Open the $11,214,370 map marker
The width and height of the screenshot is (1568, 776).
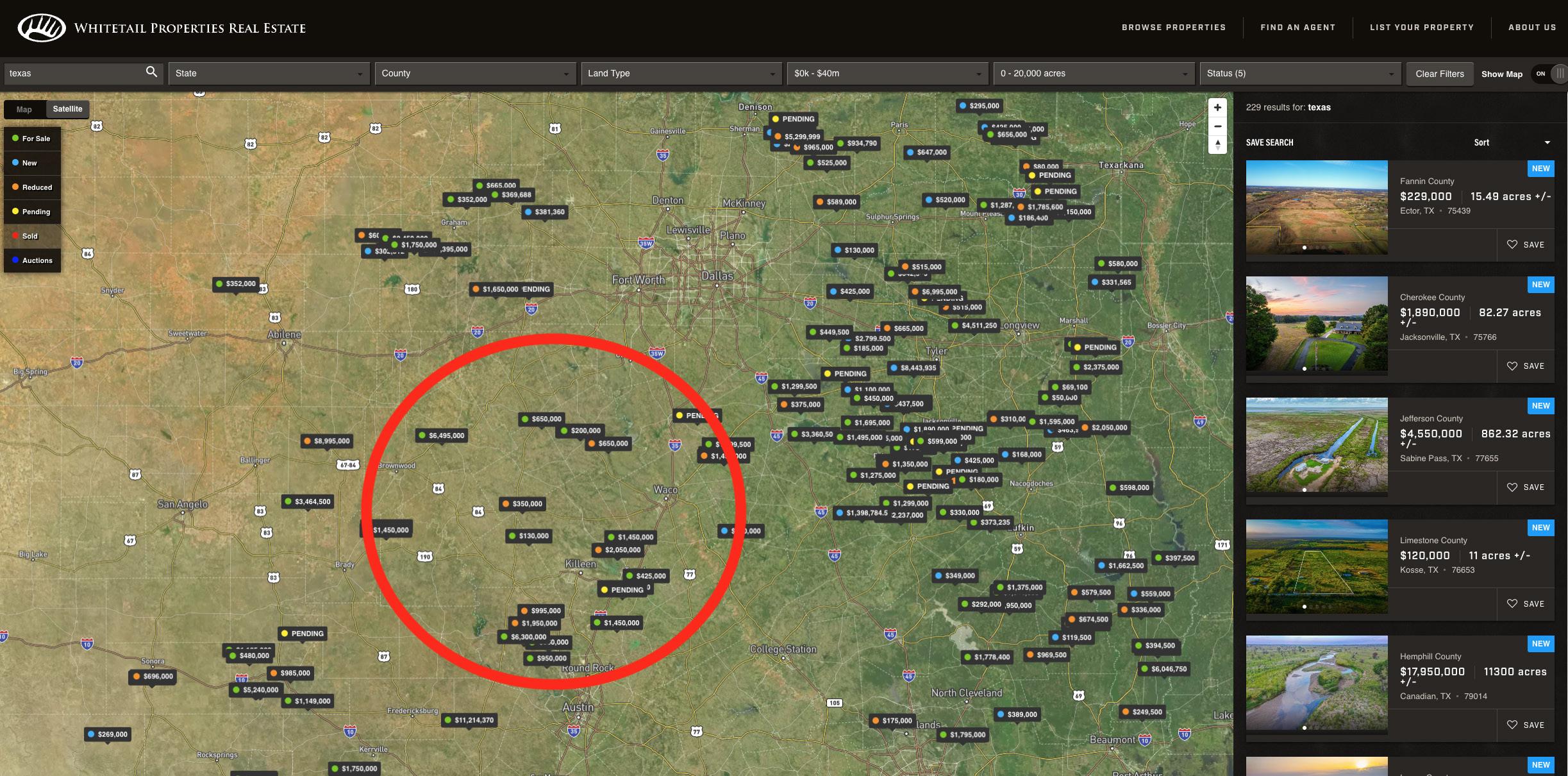point(469,720)
